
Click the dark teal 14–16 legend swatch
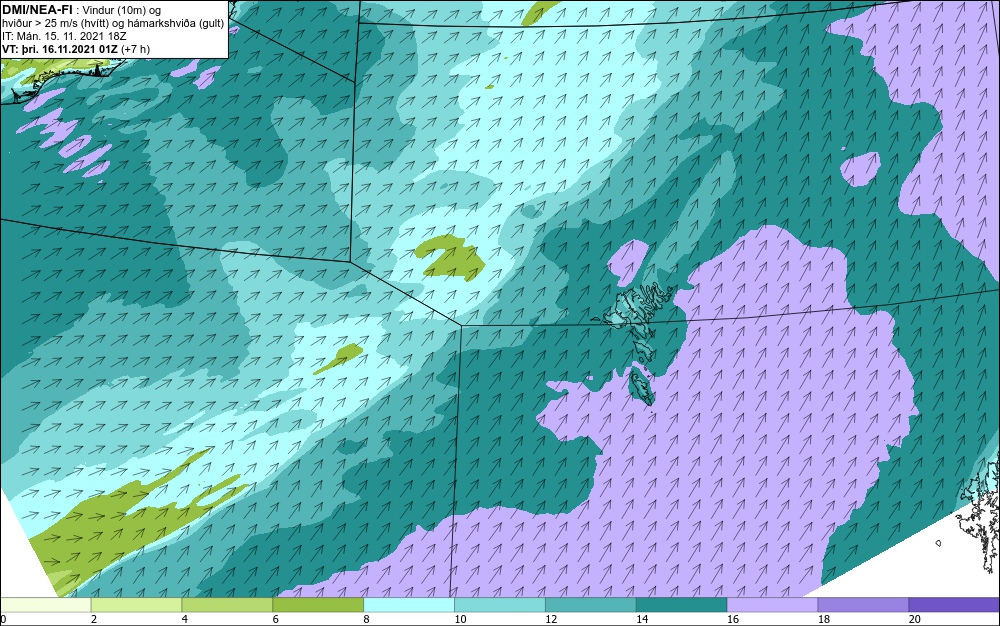[681, 604]
